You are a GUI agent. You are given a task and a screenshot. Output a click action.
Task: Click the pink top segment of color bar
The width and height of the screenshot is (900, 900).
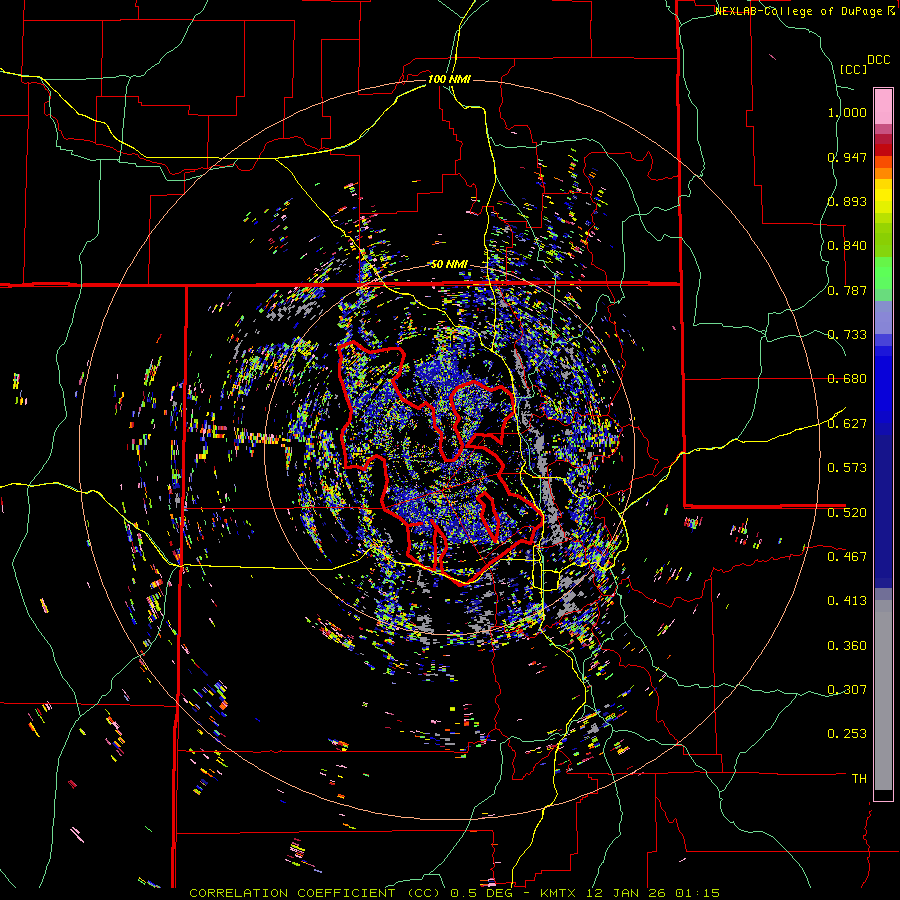click(x=883, y=106)
